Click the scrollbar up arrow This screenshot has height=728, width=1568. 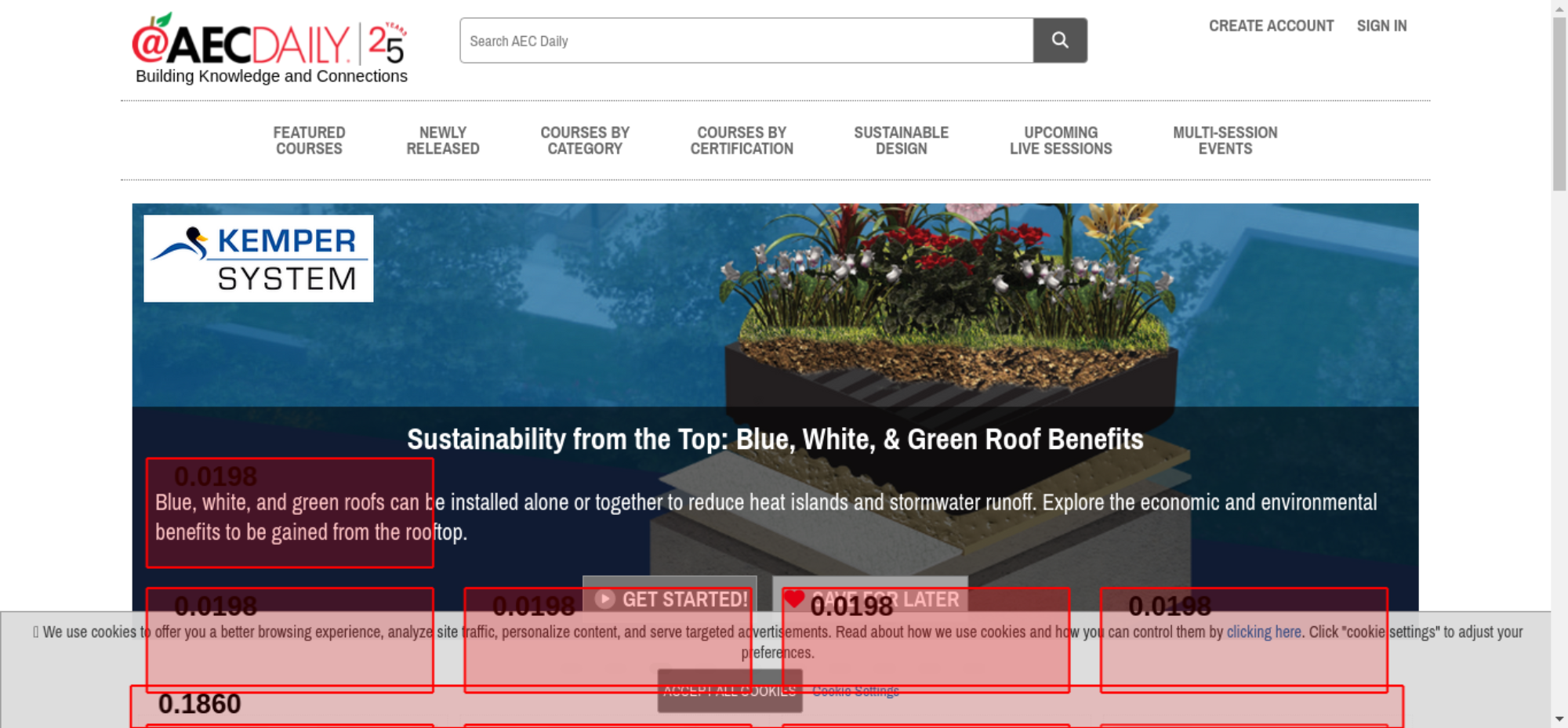click(1559, 7)
